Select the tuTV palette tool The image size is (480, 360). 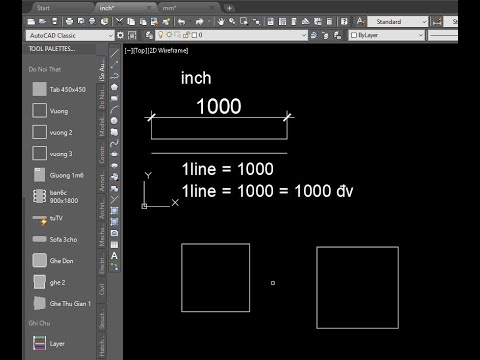coord(48,219)
